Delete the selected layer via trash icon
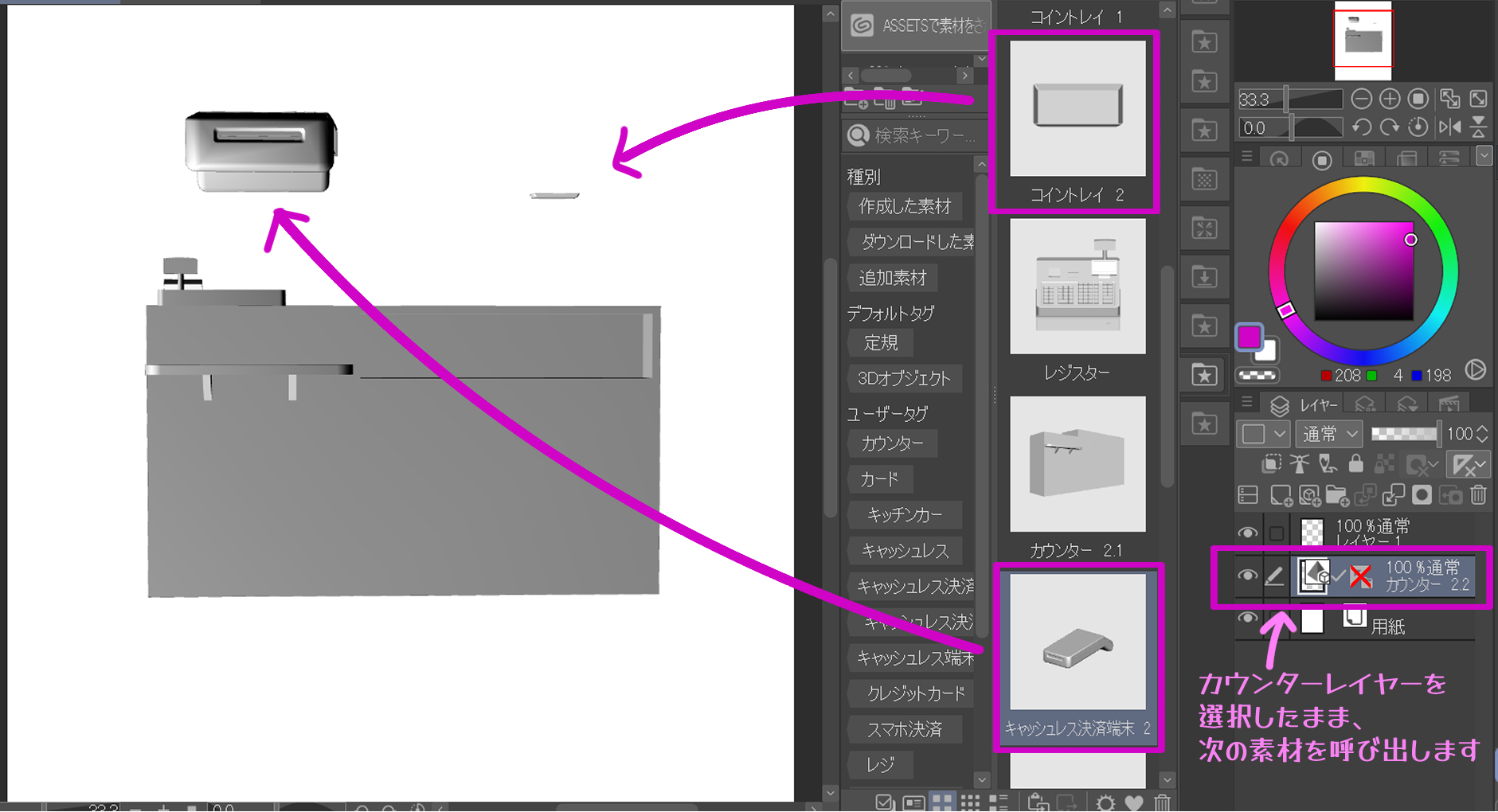This screenshot has width=1498, height=812. click(x=1478, y=494)
